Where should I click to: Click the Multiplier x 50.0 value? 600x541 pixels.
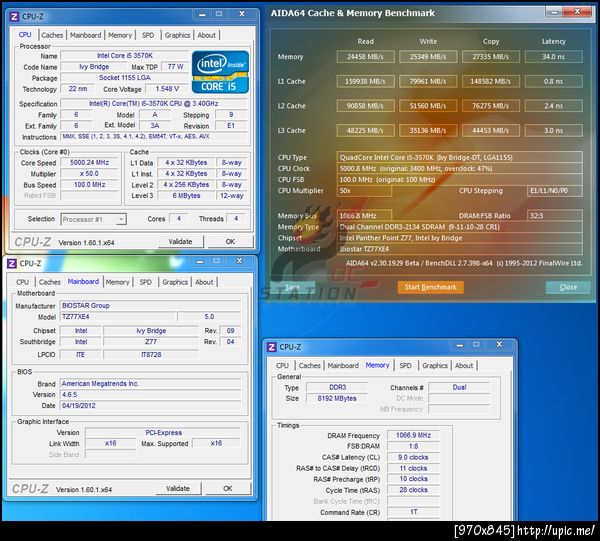click(90, 174)
